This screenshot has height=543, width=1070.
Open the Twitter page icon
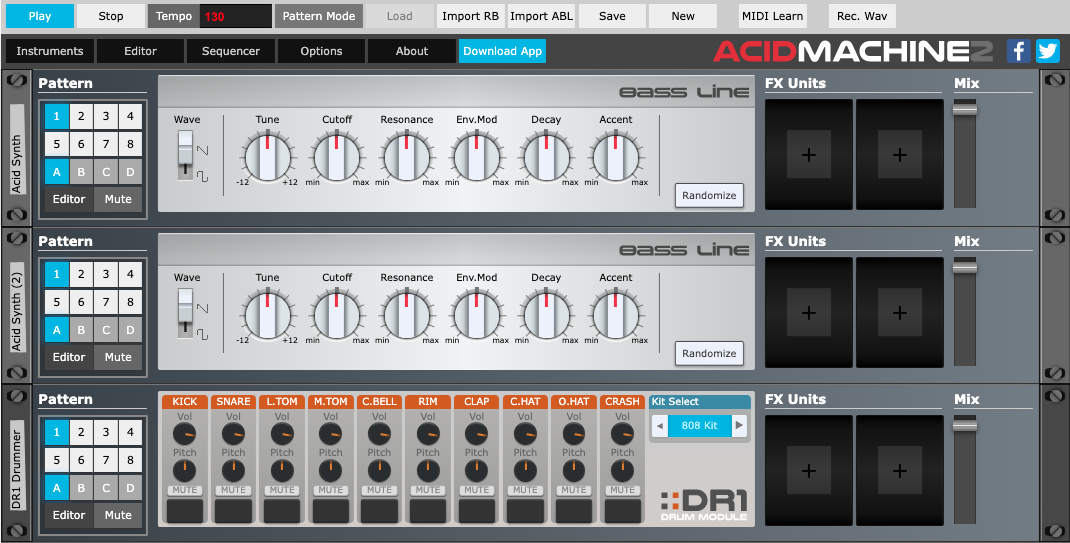point(1047,51)
